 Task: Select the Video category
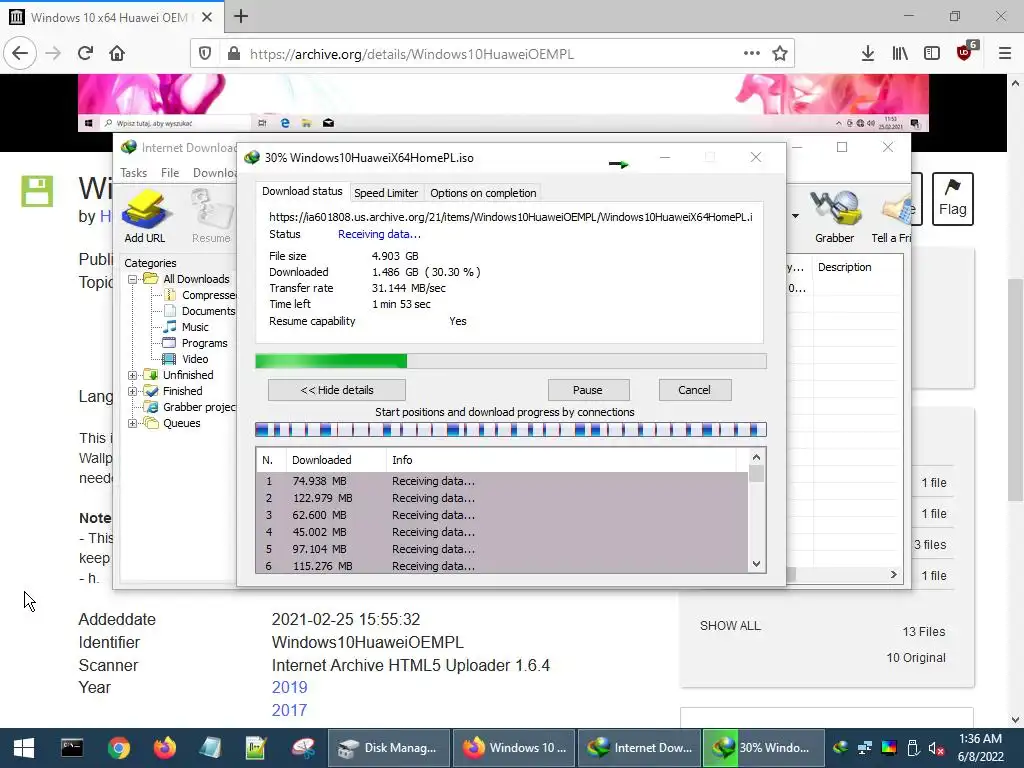pyautogui.click(x=186, y=359)
